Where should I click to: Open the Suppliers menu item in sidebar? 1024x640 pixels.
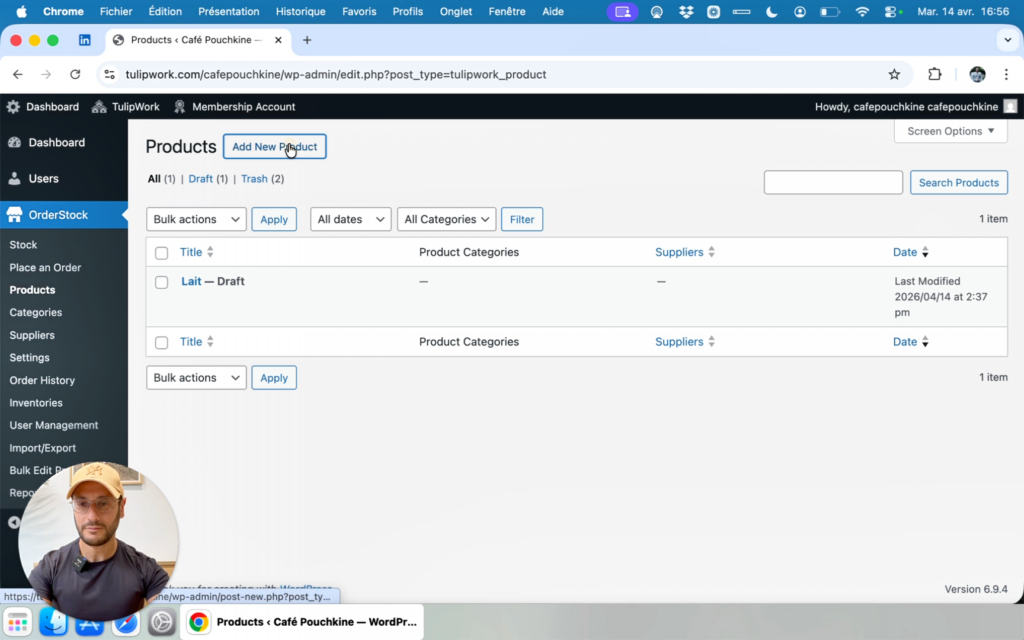click(x=32, y=335)
